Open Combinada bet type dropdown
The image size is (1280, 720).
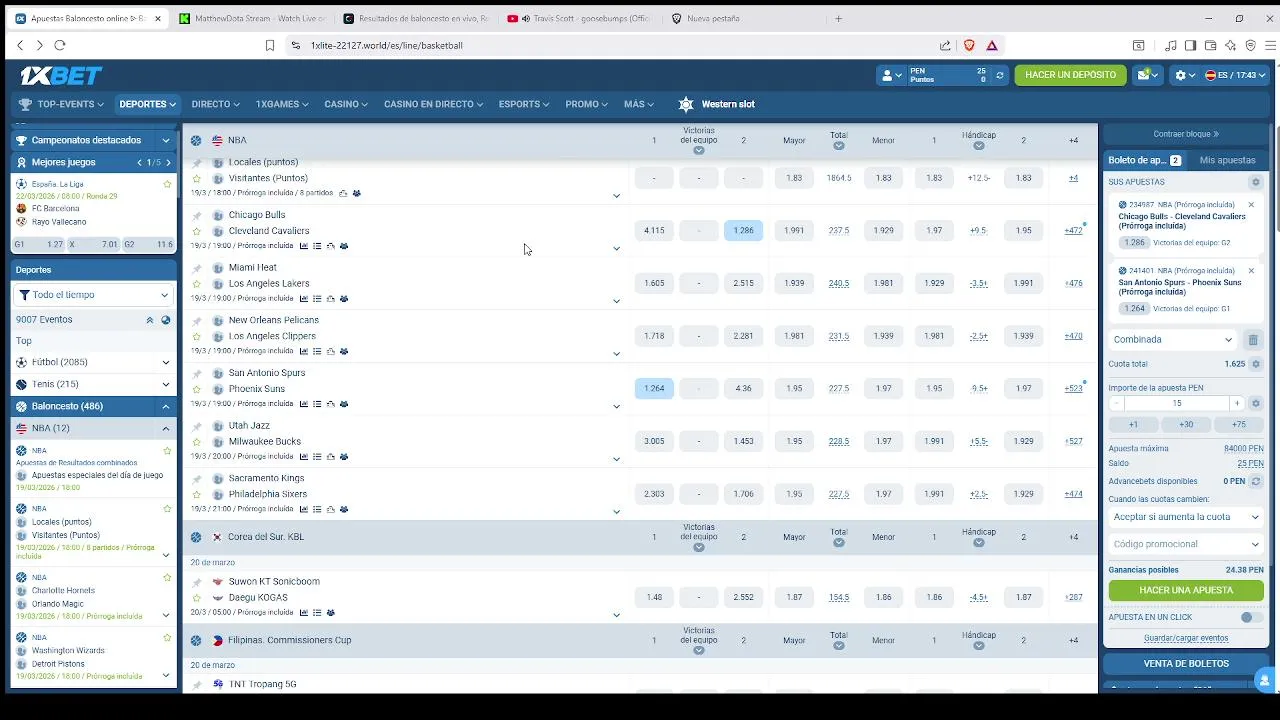pos(1173,340)
